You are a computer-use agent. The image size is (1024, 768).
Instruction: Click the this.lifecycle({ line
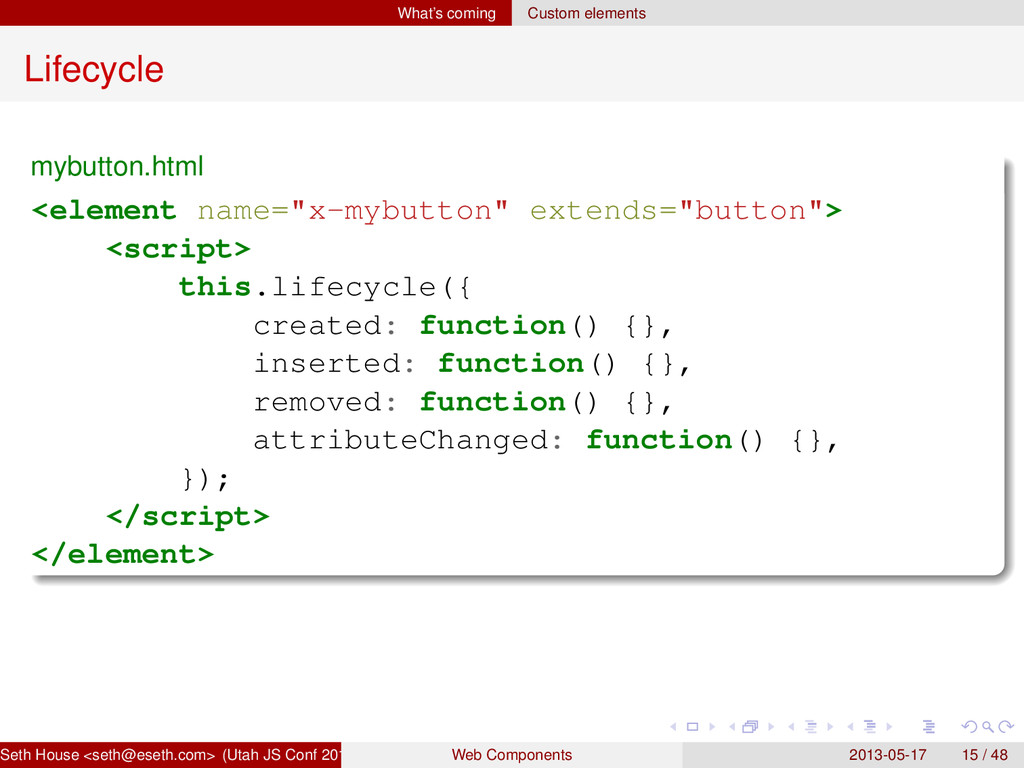(x=325, y=287)
